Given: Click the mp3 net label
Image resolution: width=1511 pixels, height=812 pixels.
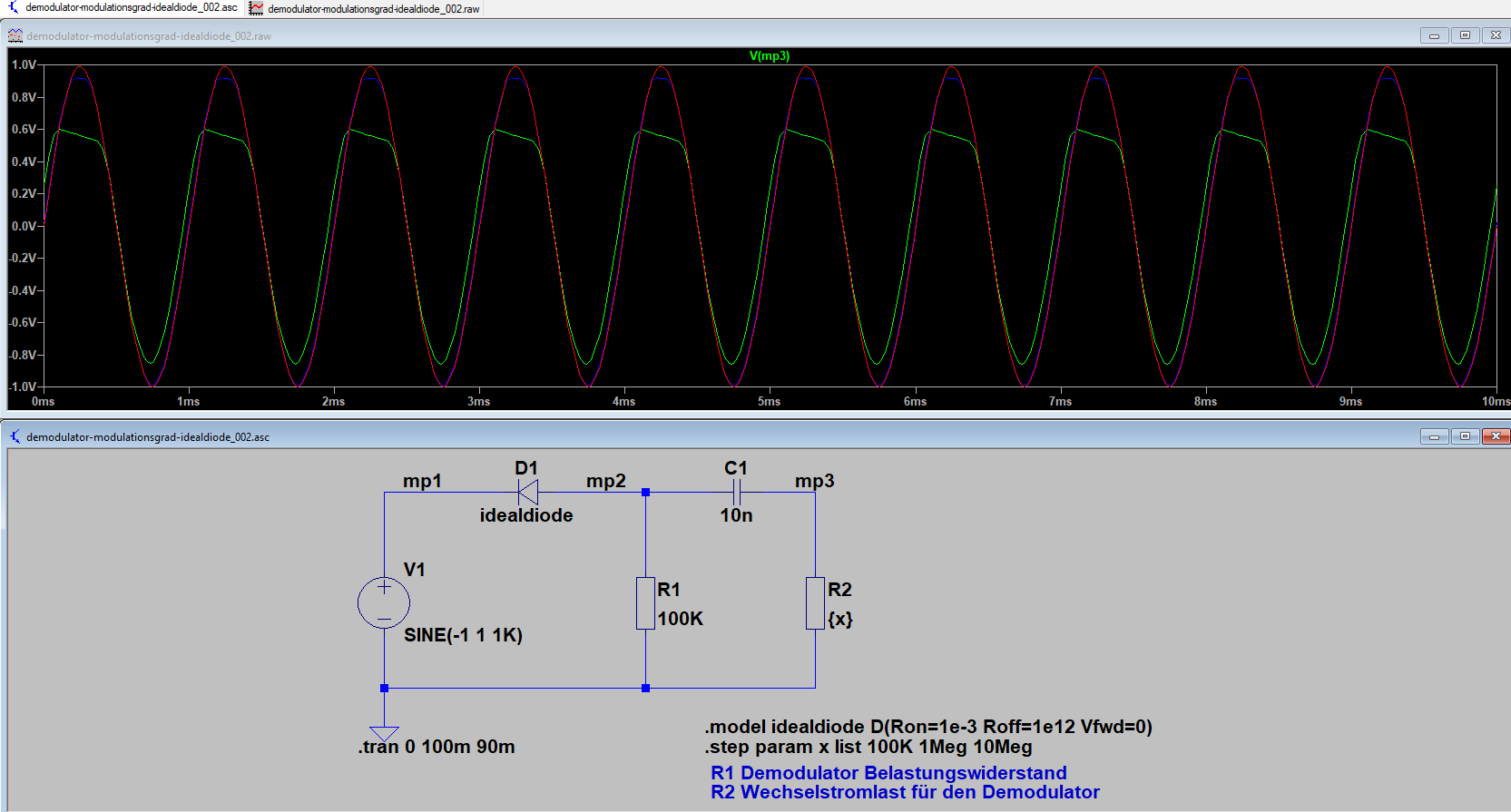Looking at the screenshot, I should click(x=814, y=482).
